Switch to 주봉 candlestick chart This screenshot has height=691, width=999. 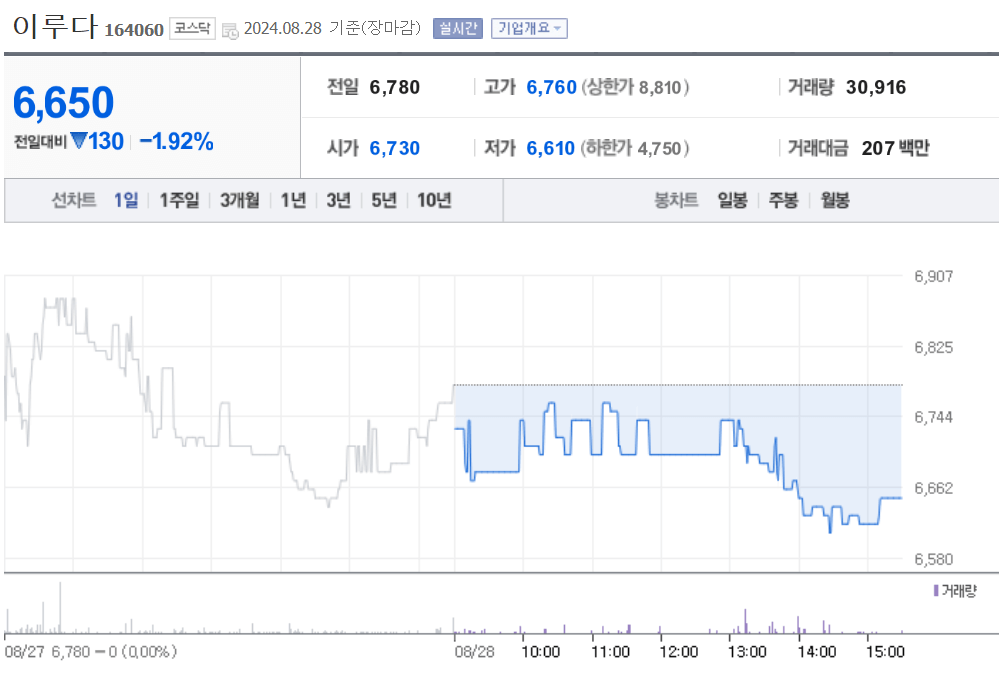pos(783,201)
